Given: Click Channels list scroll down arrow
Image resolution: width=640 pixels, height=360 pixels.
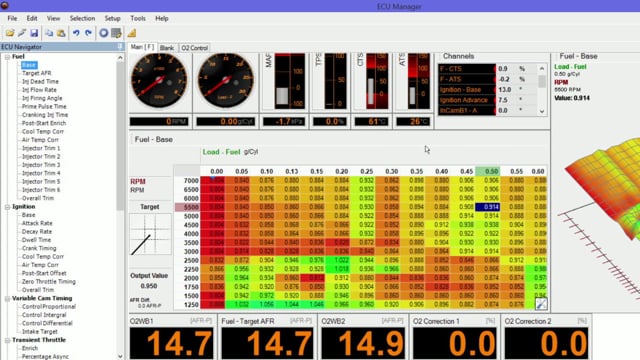Looking at the screenshot, I should 542,111.
